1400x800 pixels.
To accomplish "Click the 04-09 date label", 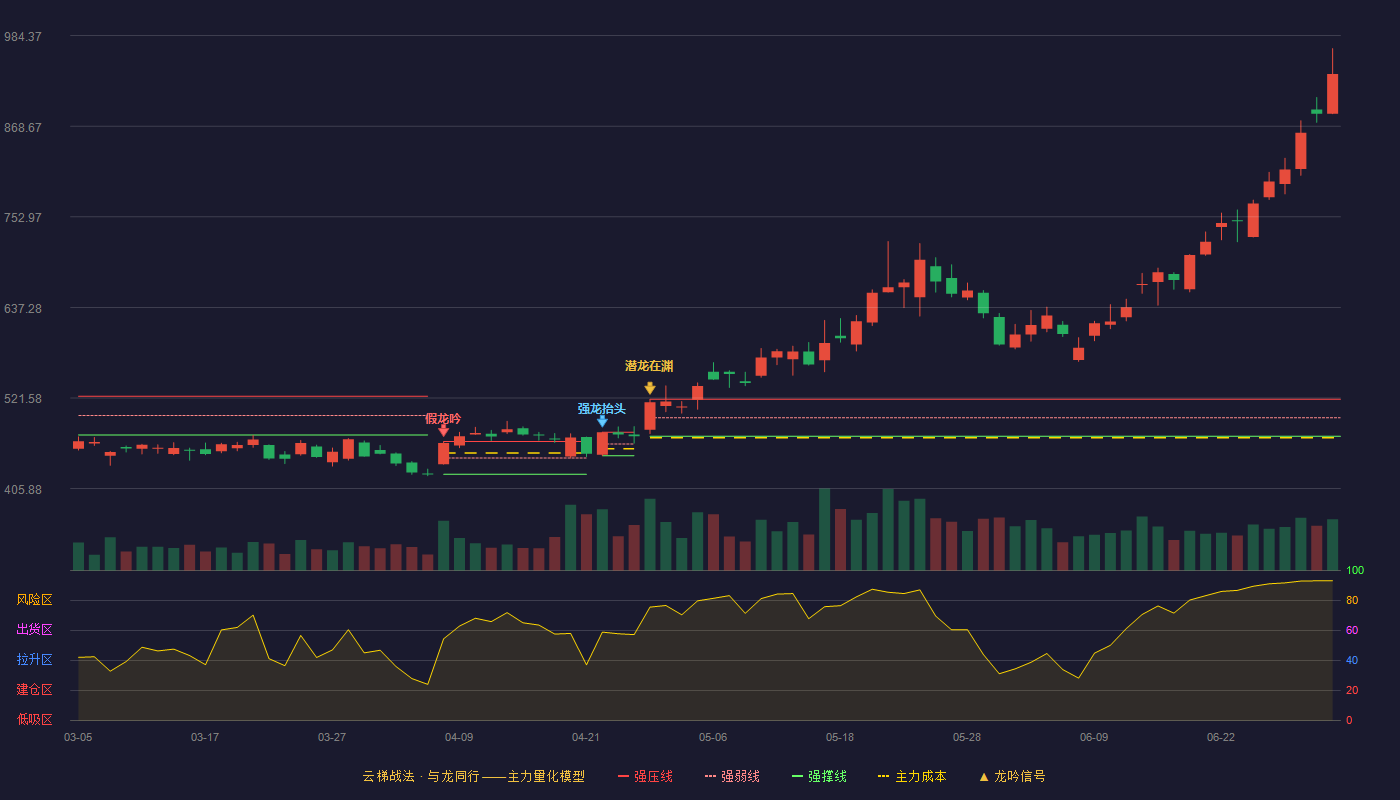I will tap(459, 737).
